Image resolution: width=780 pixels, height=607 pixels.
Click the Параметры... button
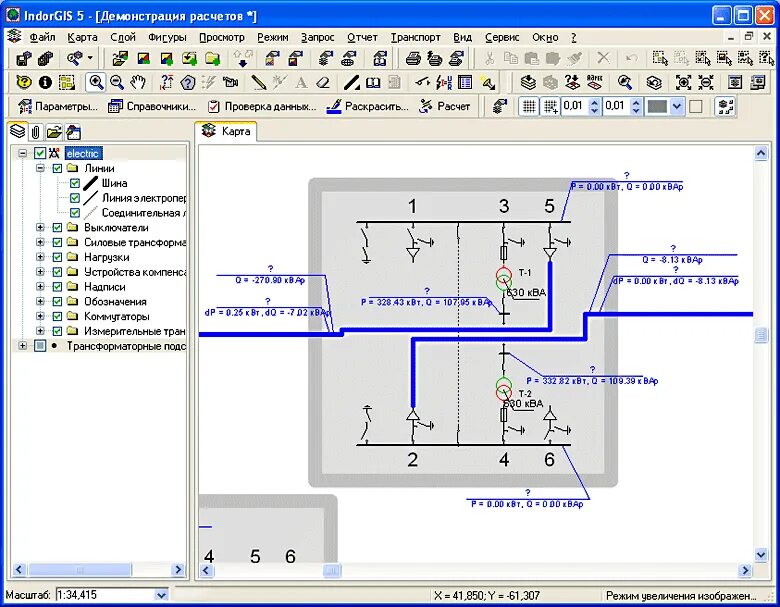(x=57, y=106)
